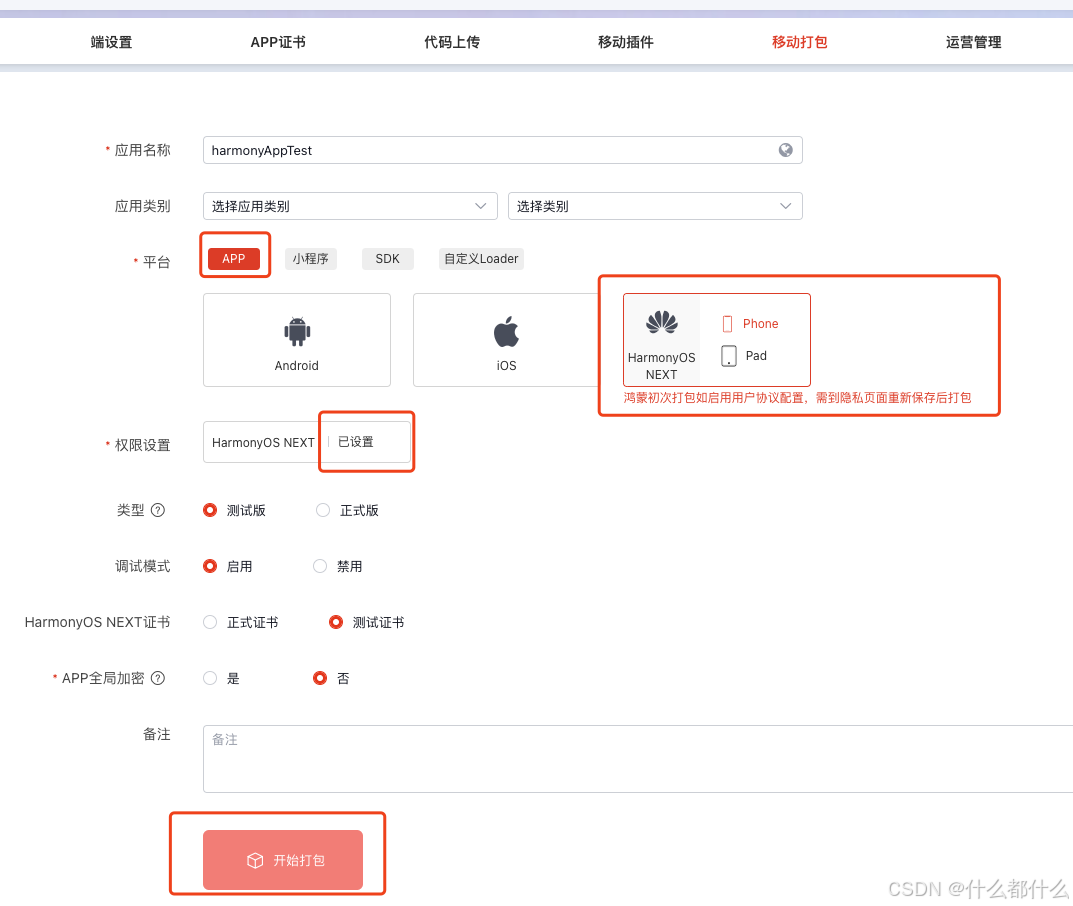Select the iOS Apple icon
The width and height of the screenshot is (1073, 906).
(506, 332)
